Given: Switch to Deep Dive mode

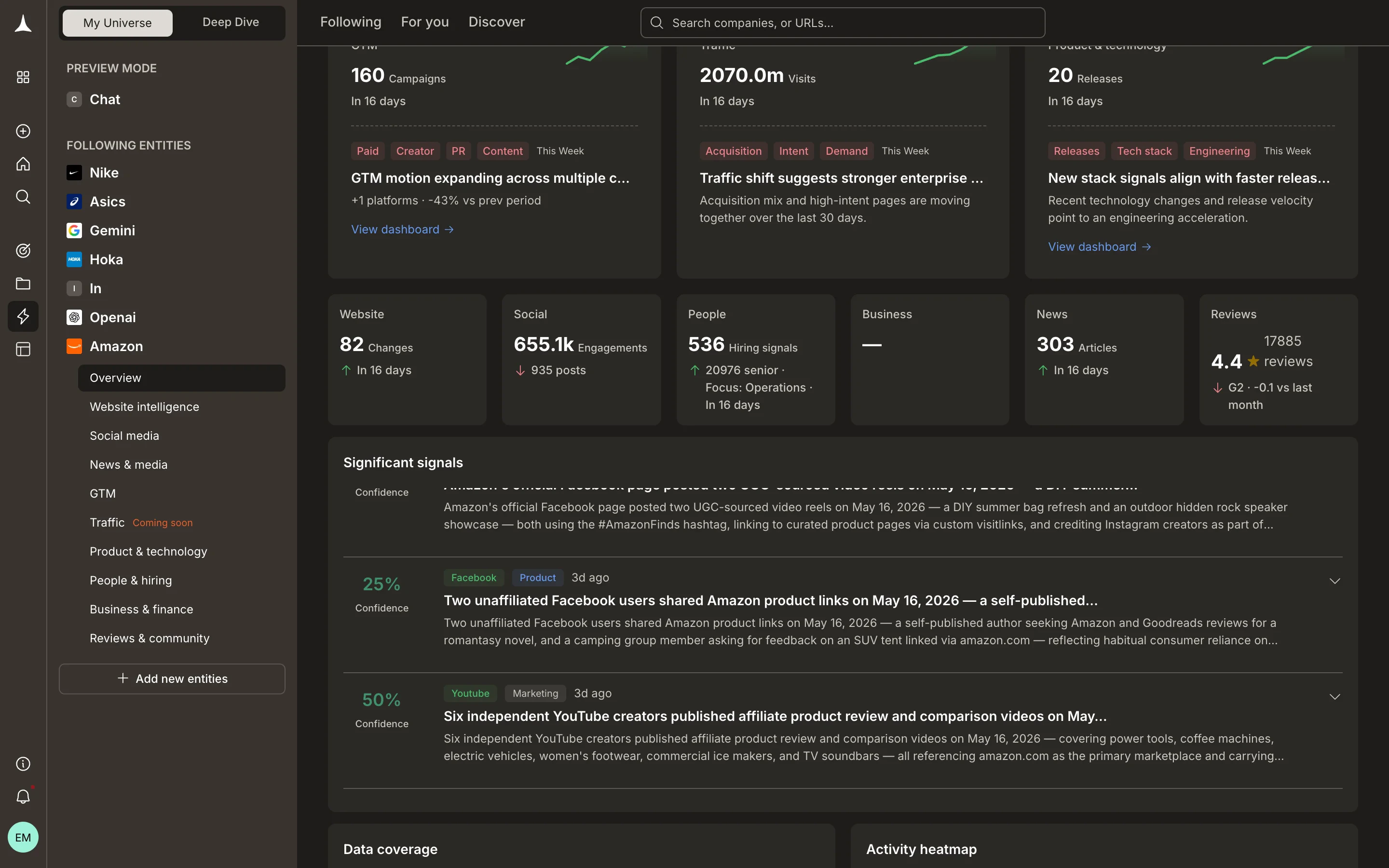Looking at the screenshot, I should click(x=230, y=22).
